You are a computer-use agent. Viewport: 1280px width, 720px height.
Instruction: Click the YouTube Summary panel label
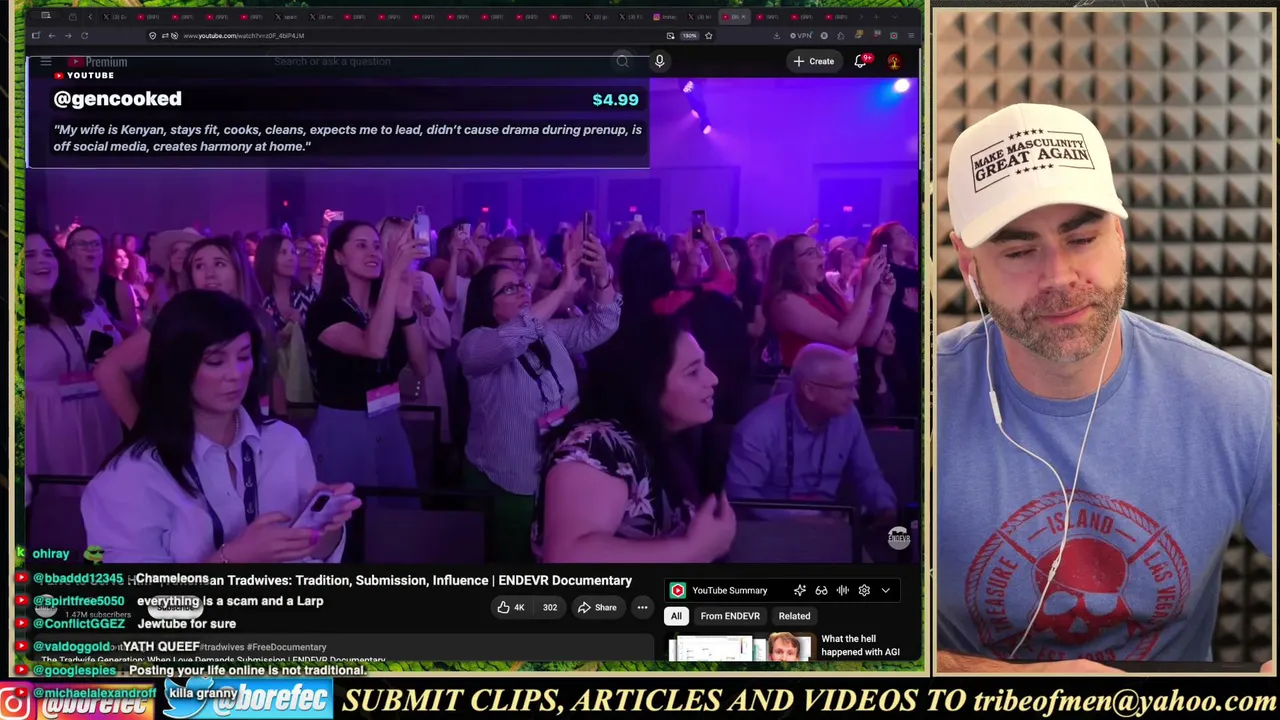coord(730,591)
